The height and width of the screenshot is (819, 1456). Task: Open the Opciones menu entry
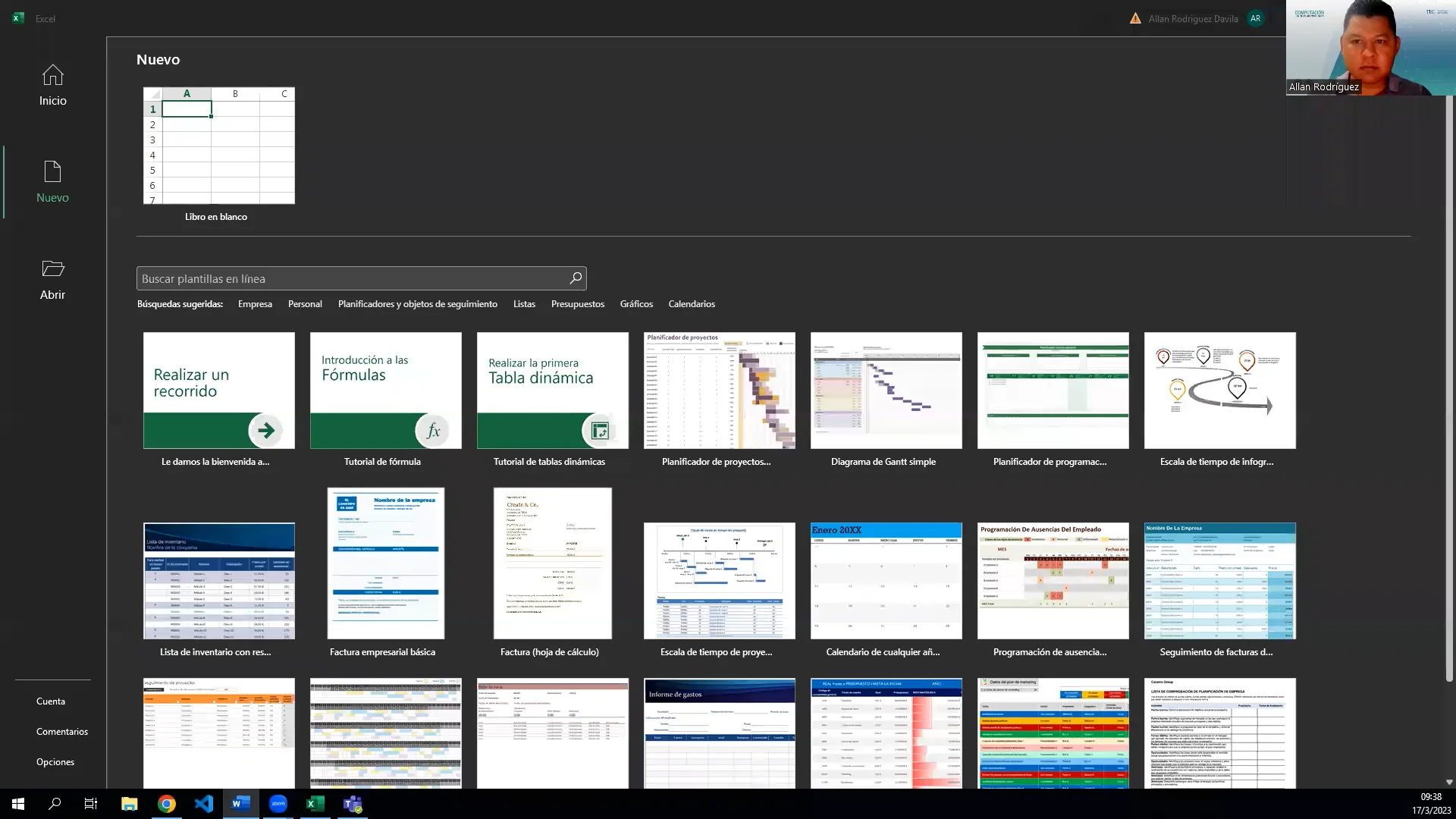[55, 761]
